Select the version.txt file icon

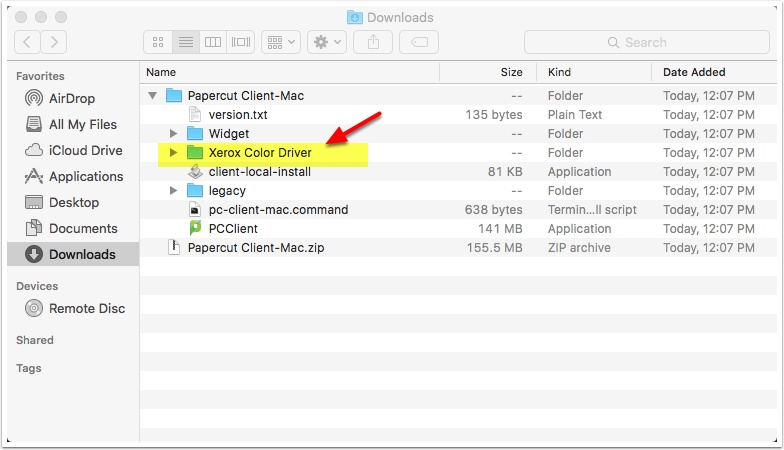tap(194, 114)
